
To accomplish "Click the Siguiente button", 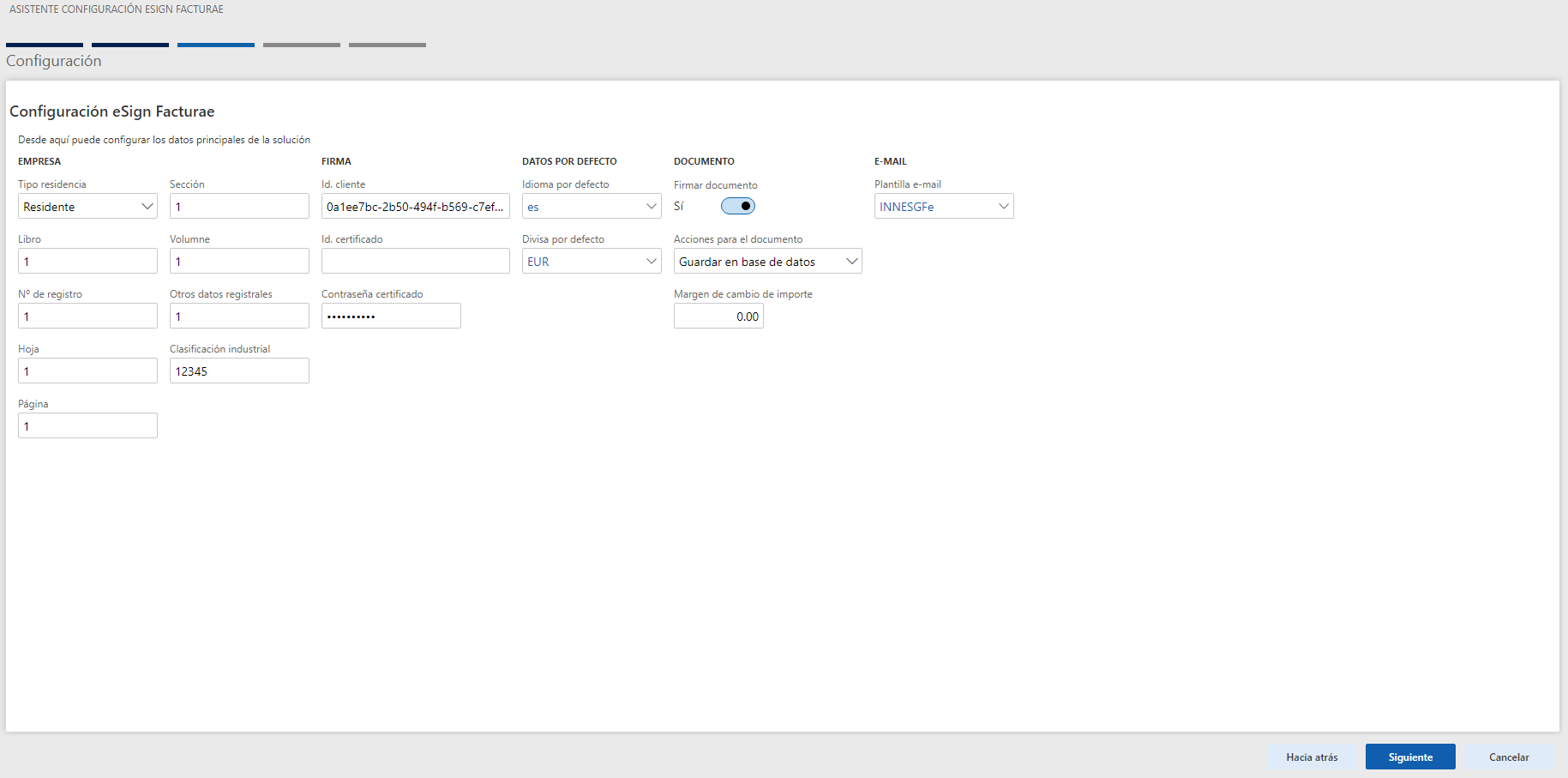I will [x=1410, y=757].
